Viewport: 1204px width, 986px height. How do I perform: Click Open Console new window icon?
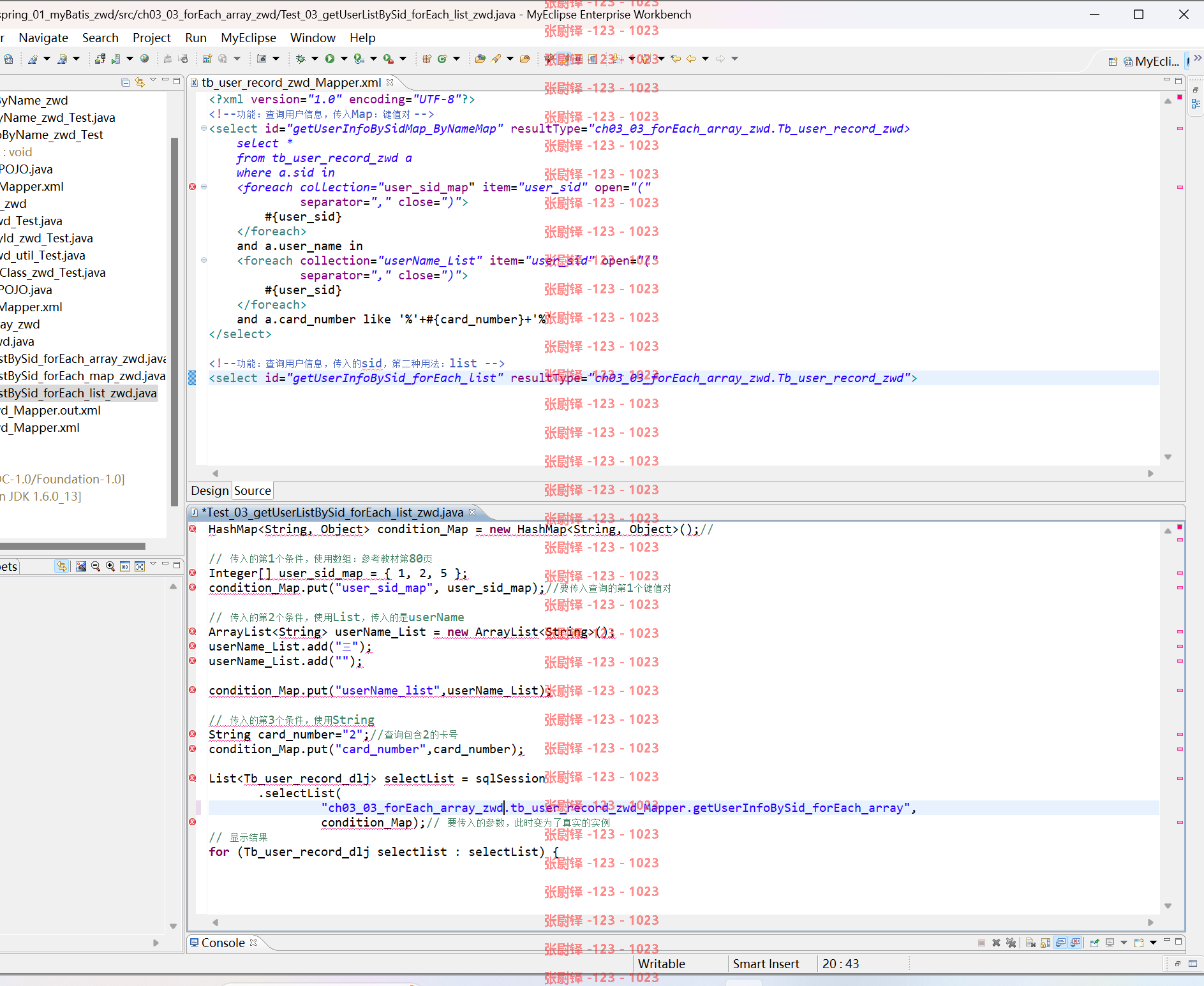tap(1139, 943)
